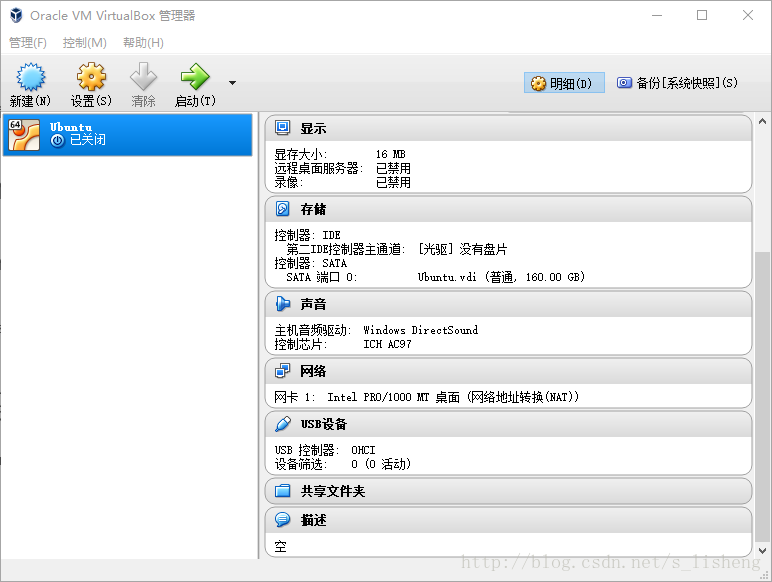Viewport: 772px width, 582px height.
Task: Click the Ubuntu.vdi disk entry text
Action: pos(501,277)
